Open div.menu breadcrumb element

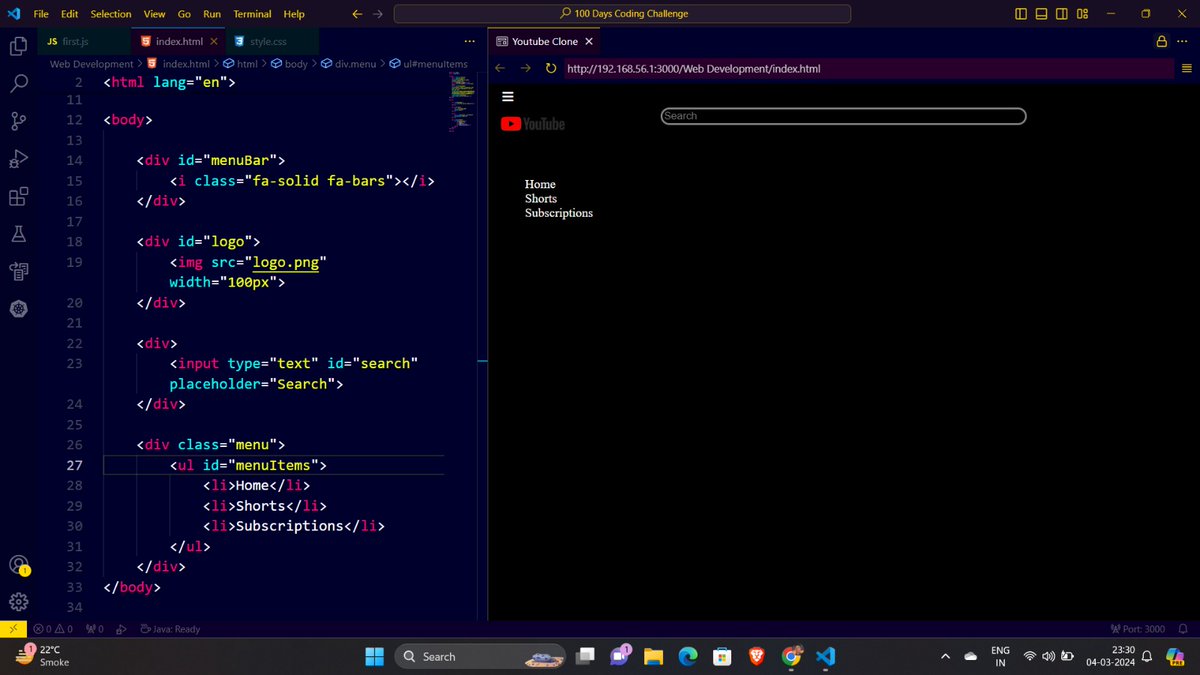(347, 64)
